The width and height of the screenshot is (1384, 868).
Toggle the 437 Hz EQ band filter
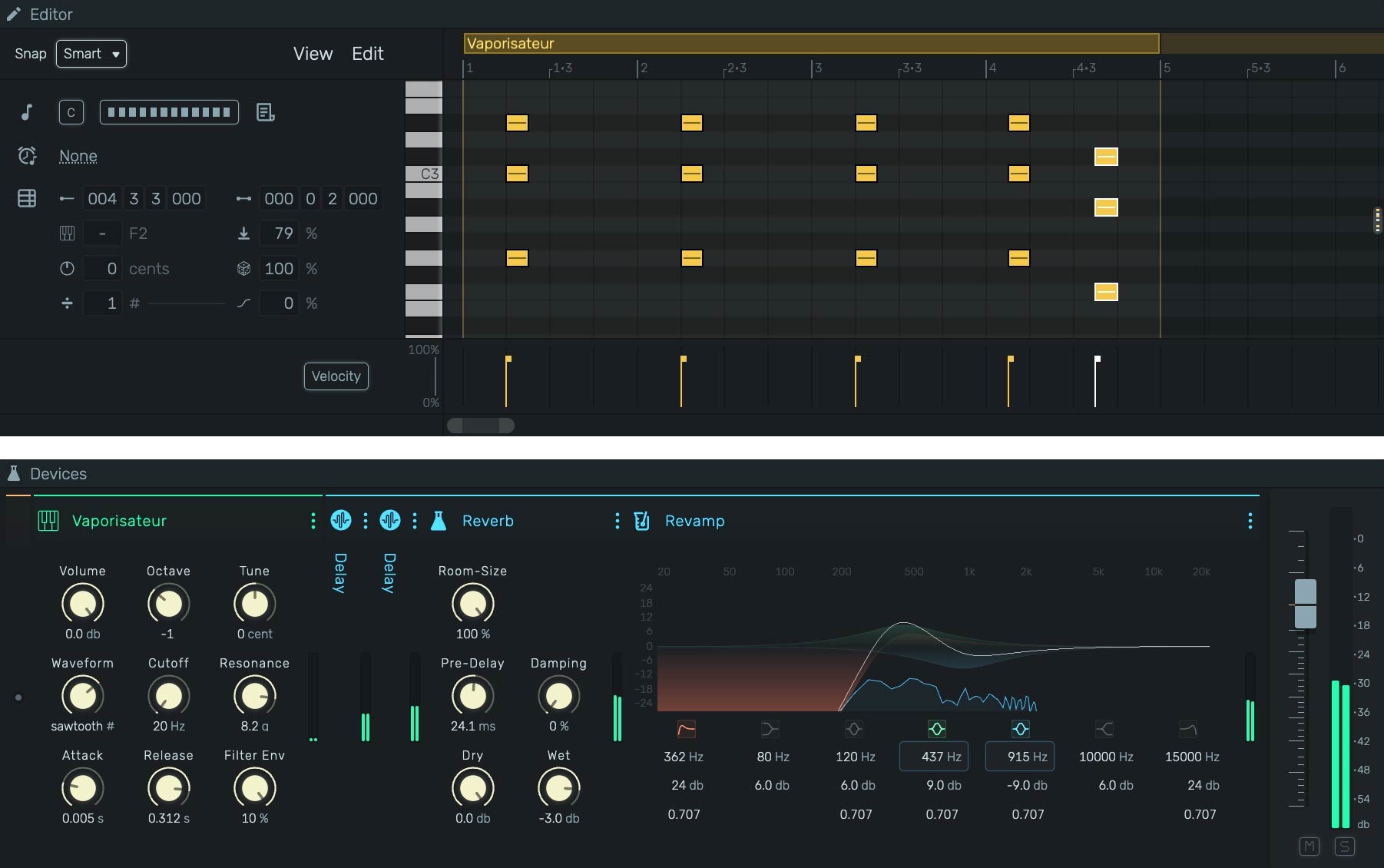(936, 729)
